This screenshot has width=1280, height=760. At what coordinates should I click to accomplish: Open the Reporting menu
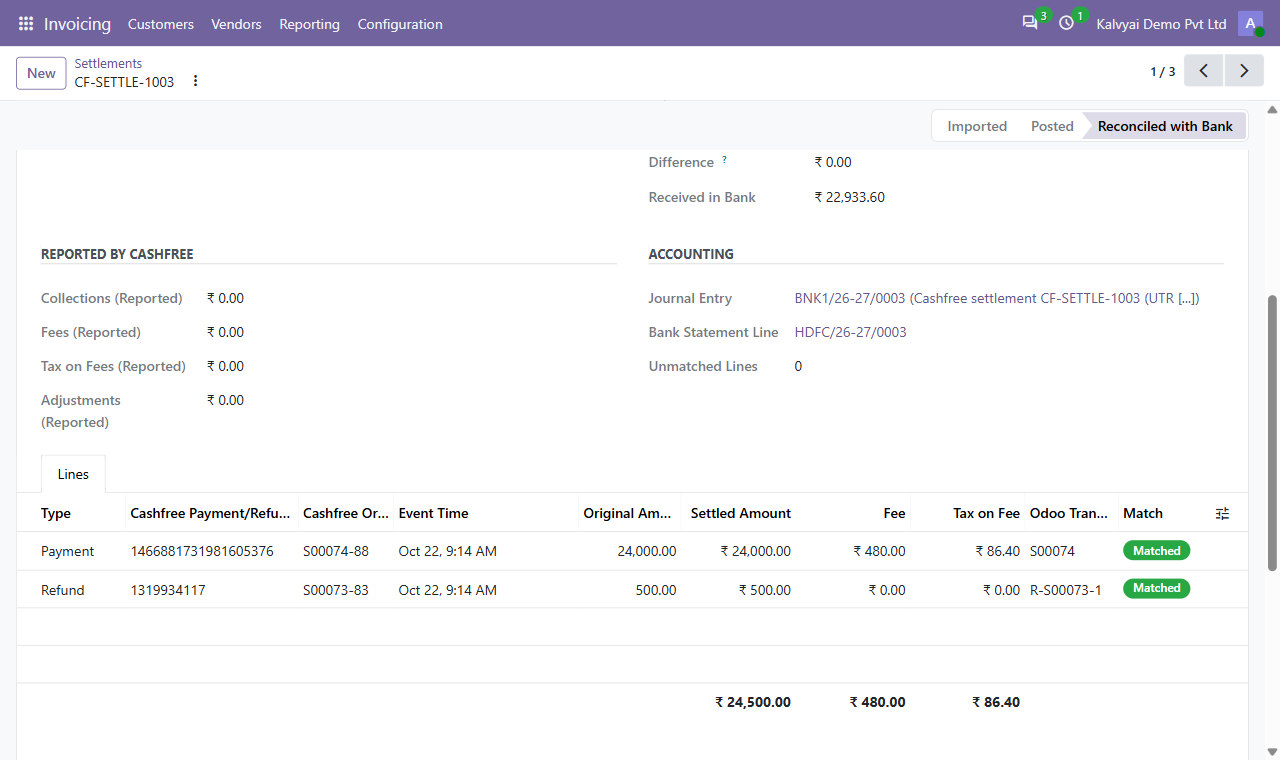(310, 24)
